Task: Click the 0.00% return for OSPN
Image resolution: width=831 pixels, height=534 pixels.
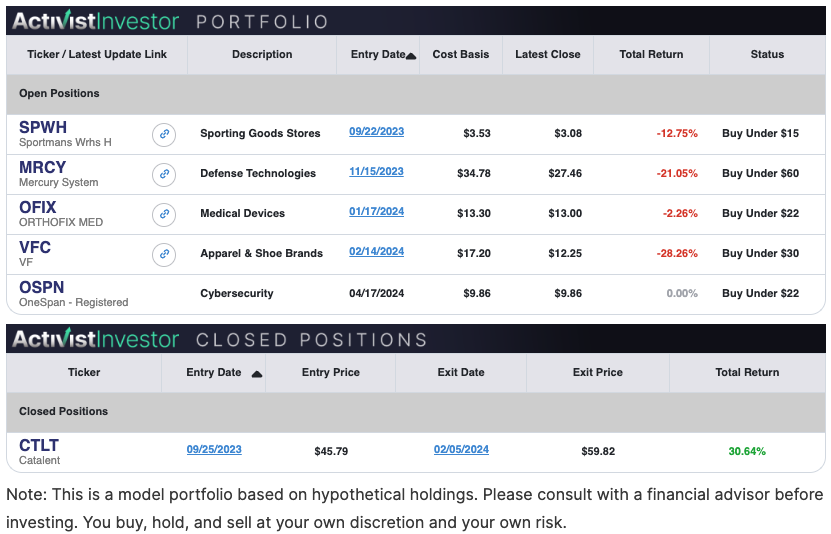Action: tap(682, 293)
